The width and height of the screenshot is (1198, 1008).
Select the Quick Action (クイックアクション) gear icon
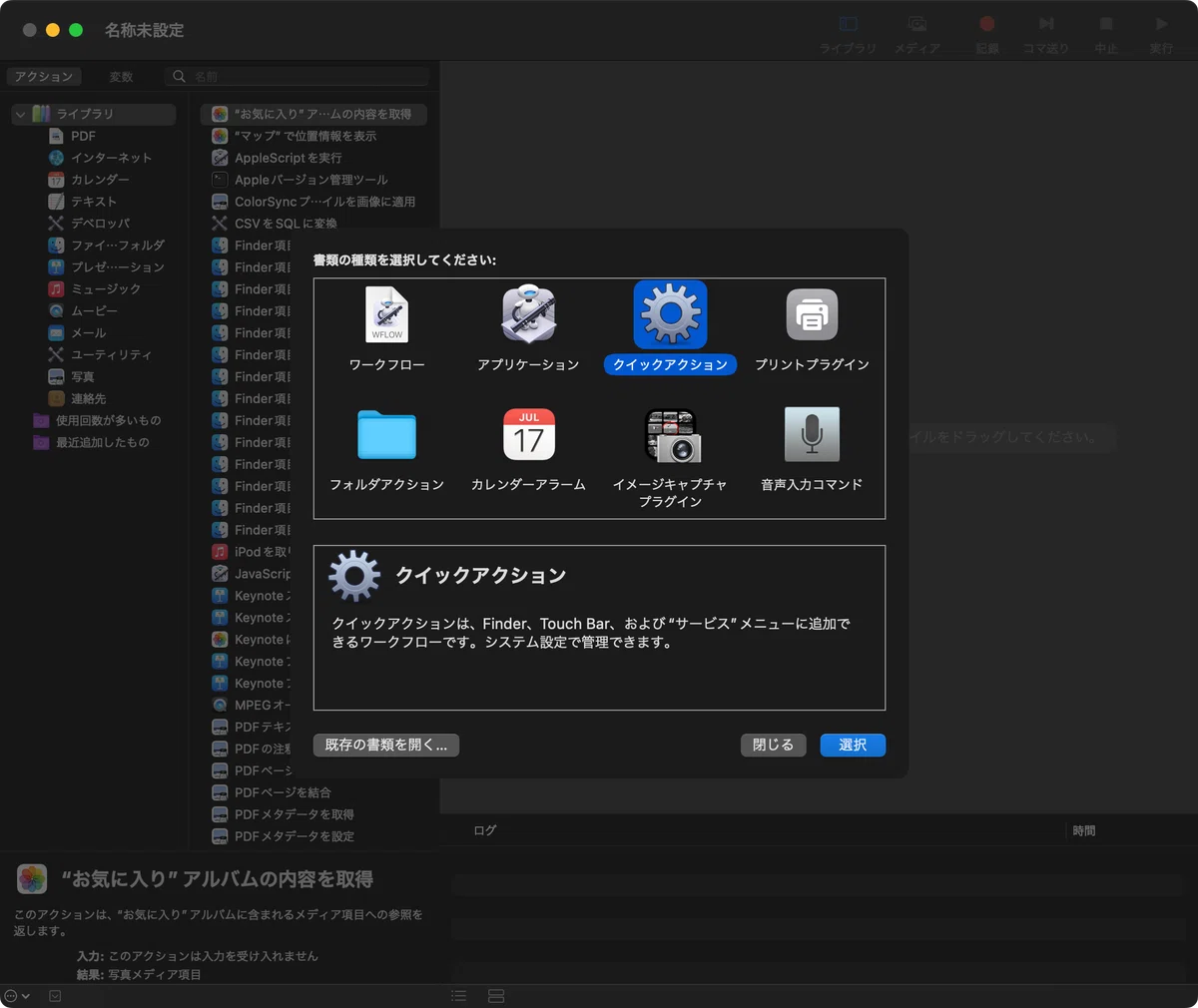click(x=670, y=314)
